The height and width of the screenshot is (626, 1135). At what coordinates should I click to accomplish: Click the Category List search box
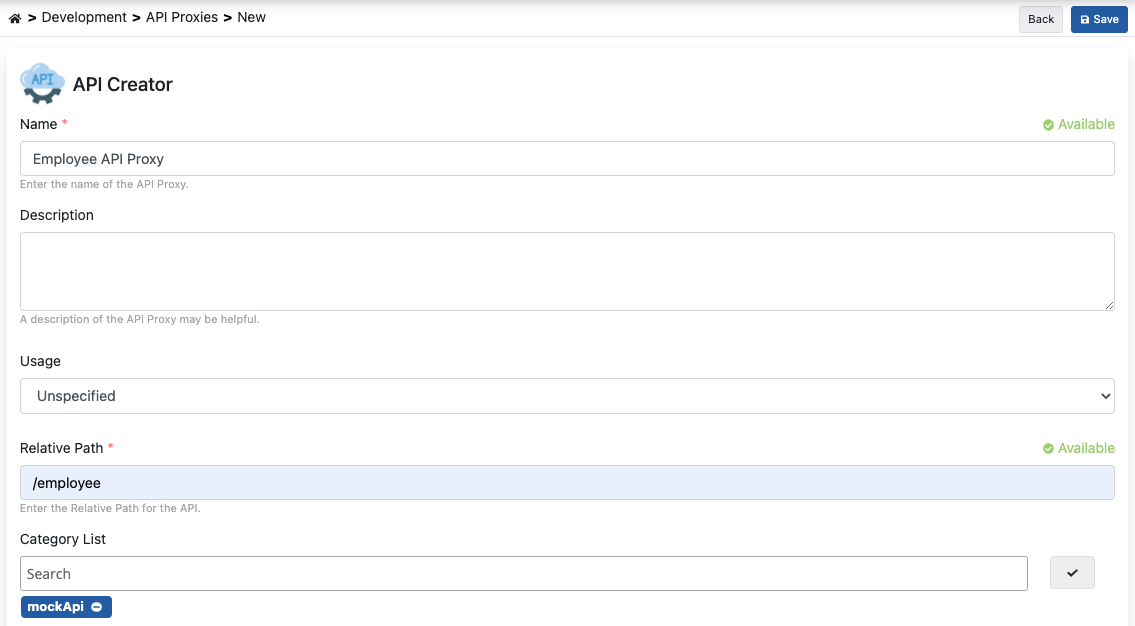[x=523, y=573]
